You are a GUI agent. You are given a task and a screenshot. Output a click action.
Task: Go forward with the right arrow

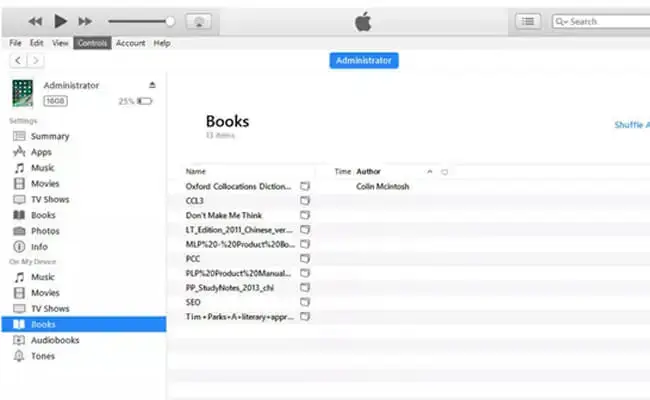(x=36, y=61)
